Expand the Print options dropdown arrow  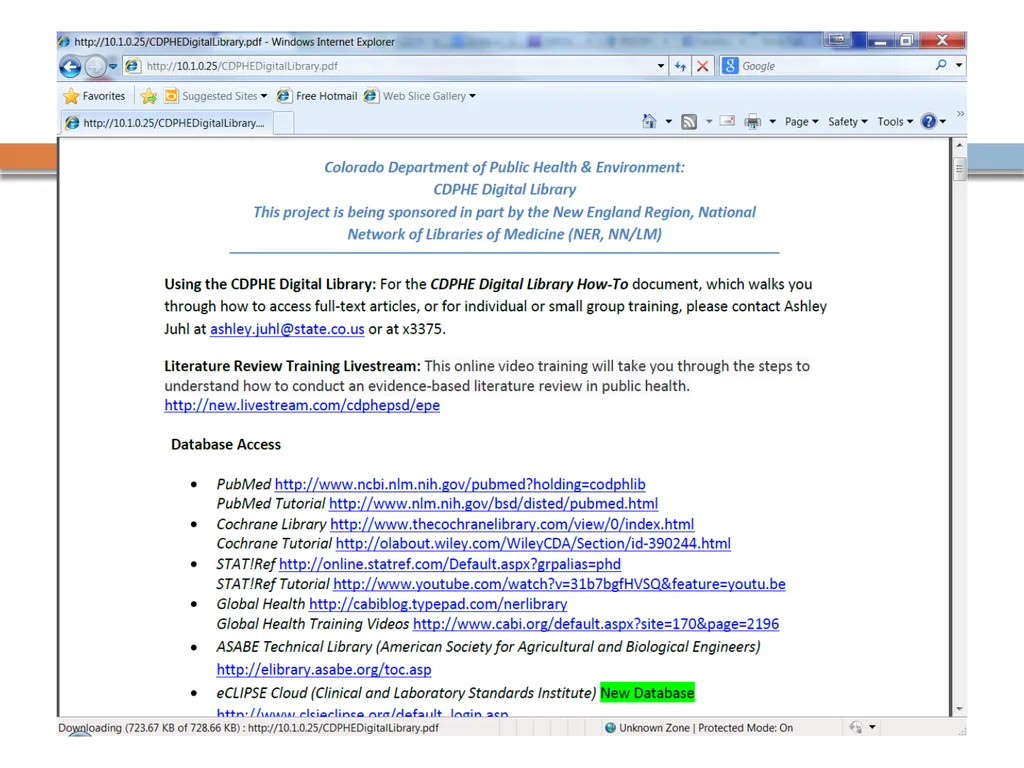(x=772, y=121)
